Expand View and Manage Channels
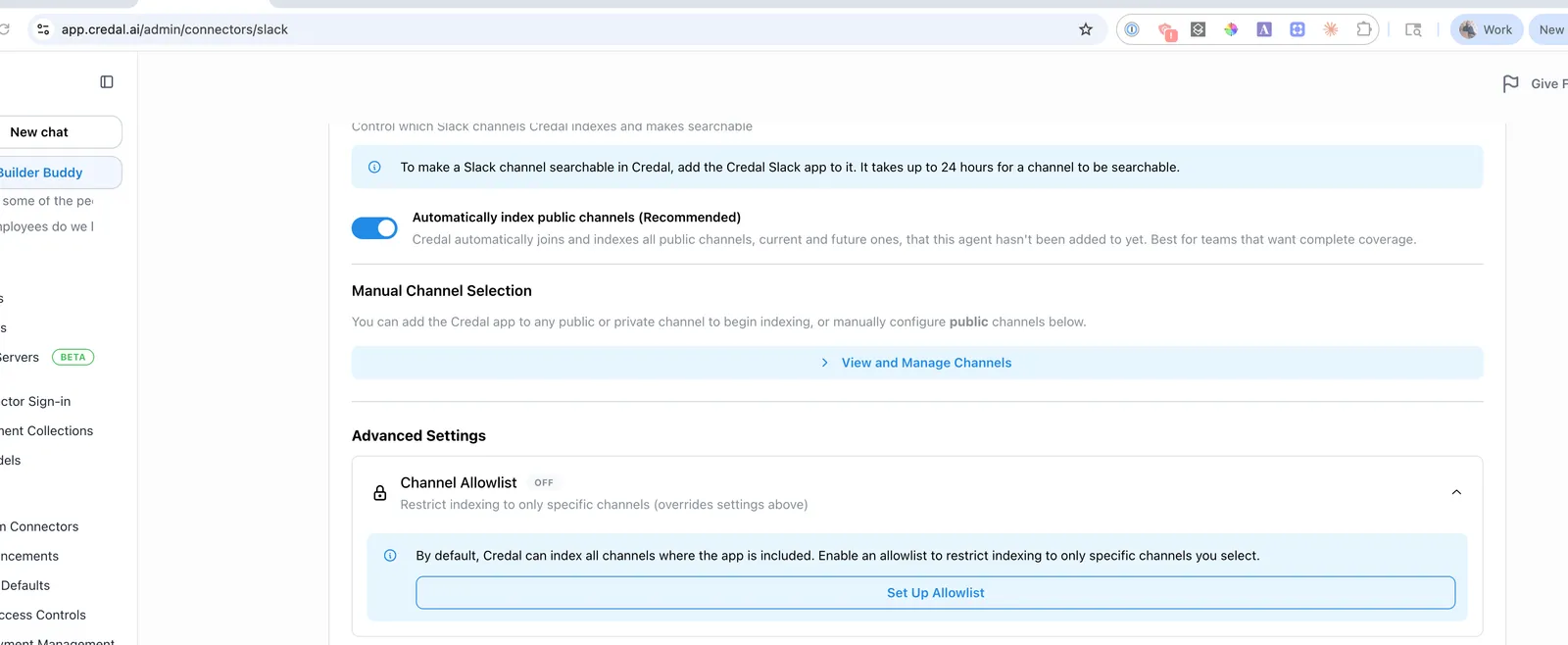The width and height of the screenshot is (1568, 645). [917, 363]
